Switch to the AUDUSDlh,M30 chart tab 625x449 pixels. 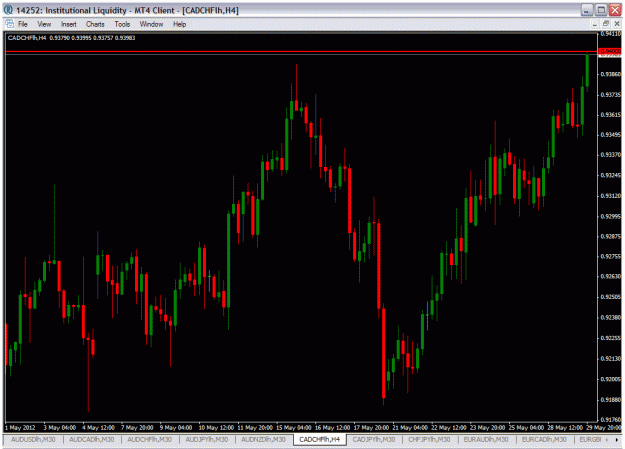click(33, 439)
